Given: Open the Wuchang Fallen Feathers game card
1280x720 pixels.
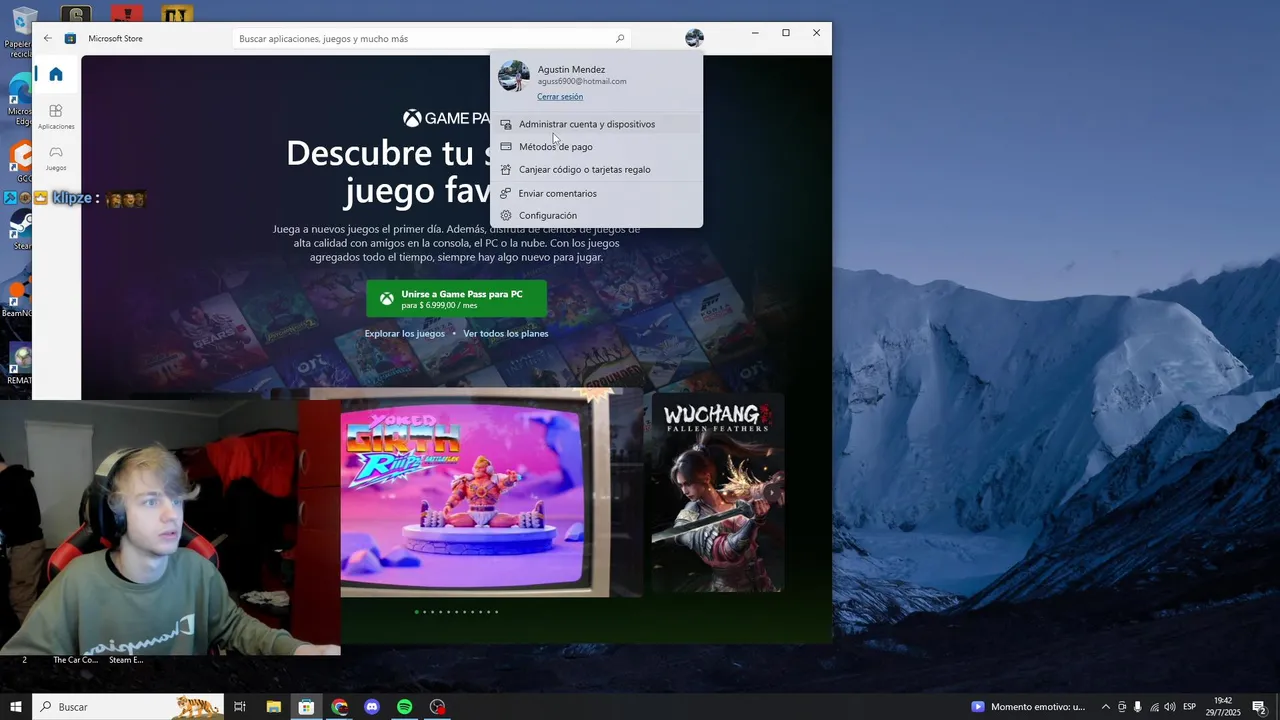Looking at the screenshot, I should (717, 493).
